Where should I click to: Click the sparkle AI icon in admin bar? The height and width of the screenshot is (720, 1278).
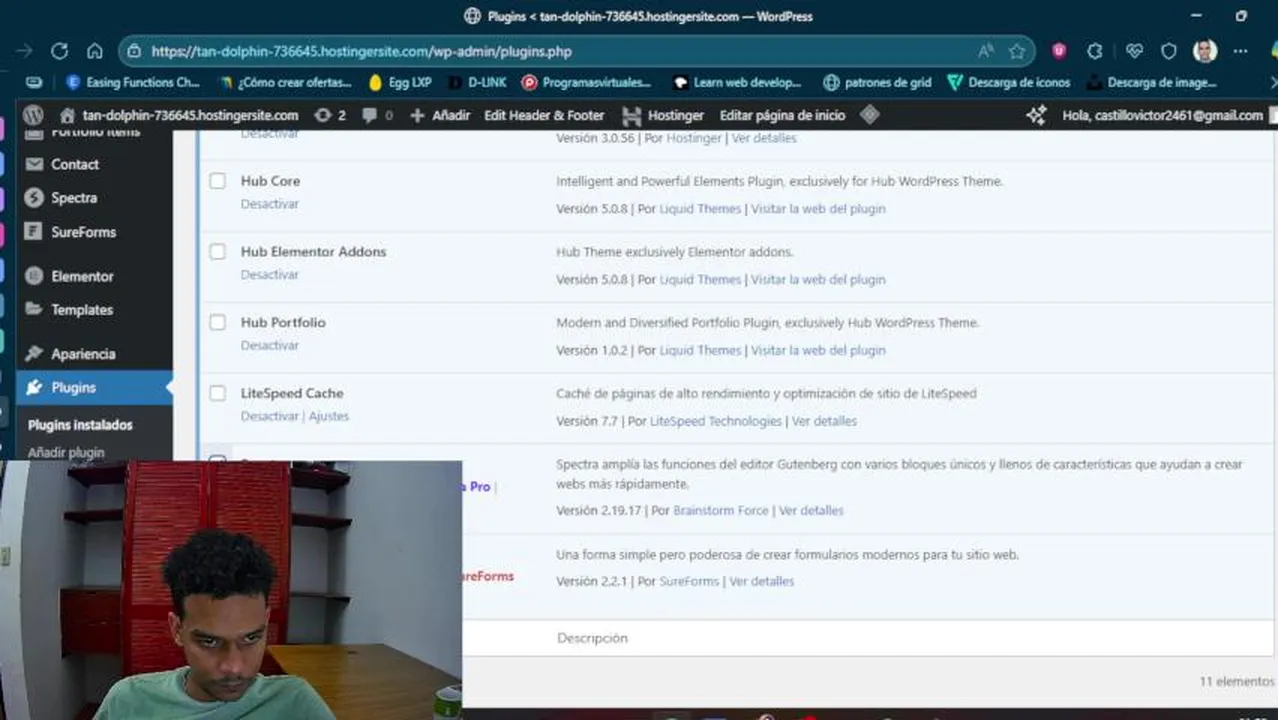coord(1036,115)
